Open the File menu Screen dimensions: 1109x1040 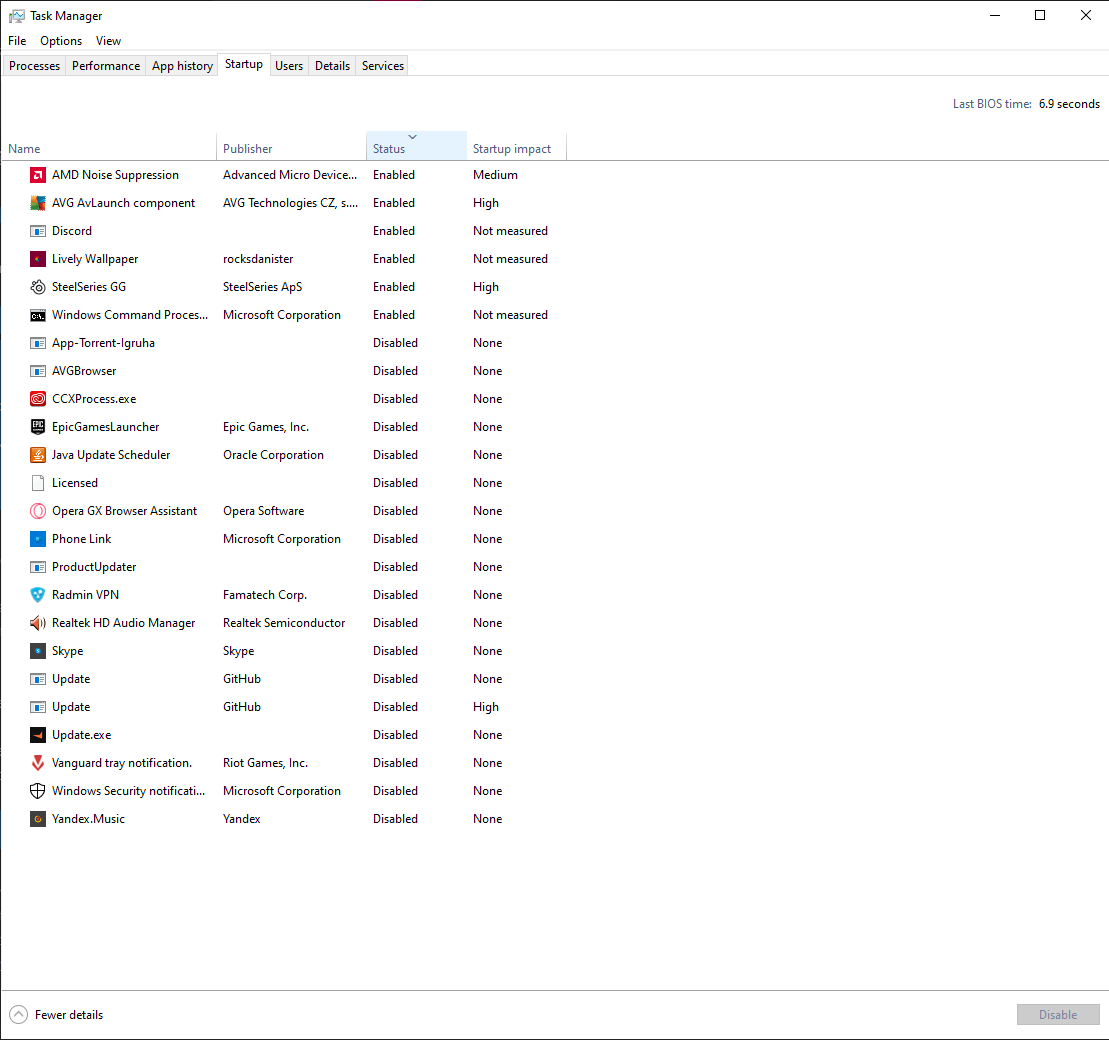point(17,41)
